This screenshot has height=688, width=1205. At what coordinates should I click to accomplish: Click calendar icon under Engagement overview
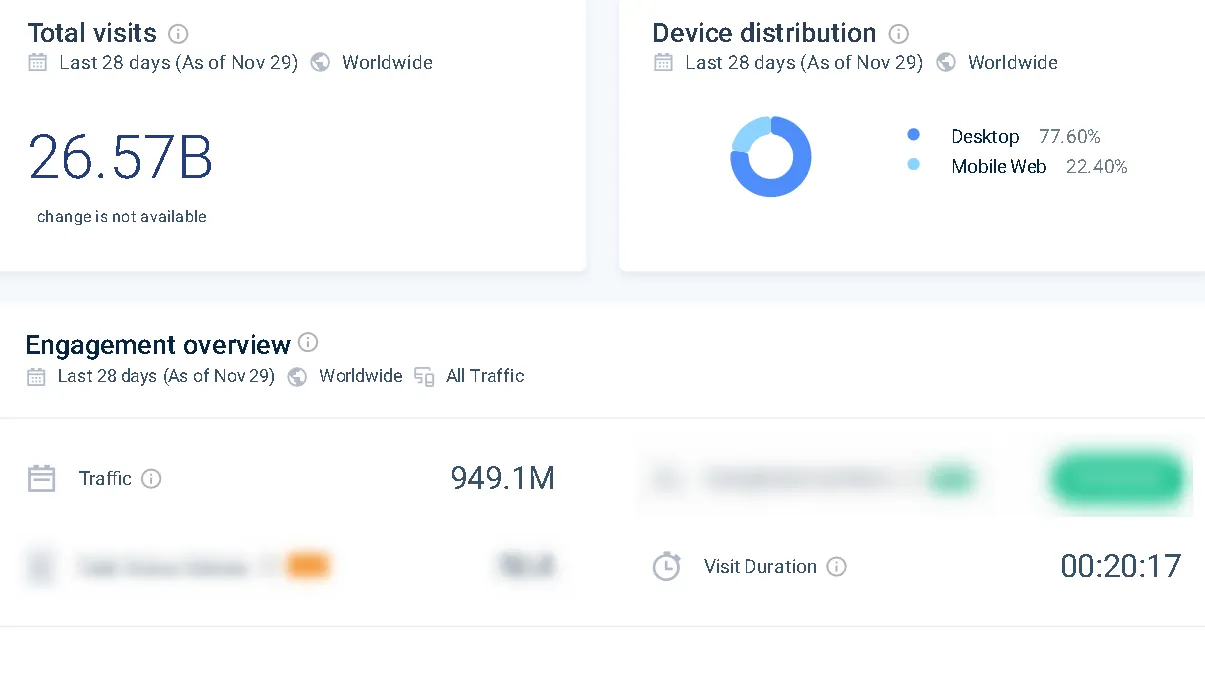(x=36, y=377)
